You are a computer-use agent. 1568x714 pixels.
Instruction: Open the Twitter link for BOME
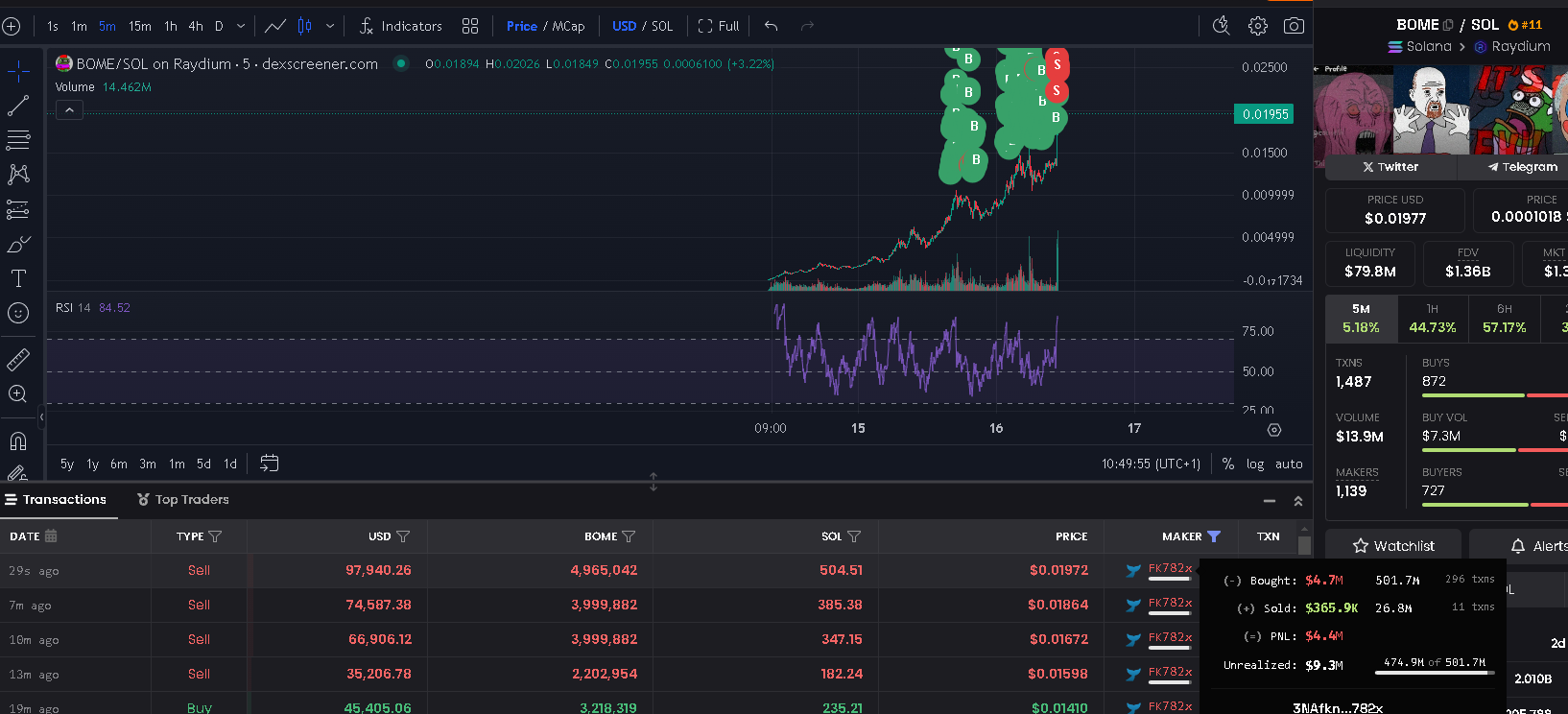click(1390, 167)
